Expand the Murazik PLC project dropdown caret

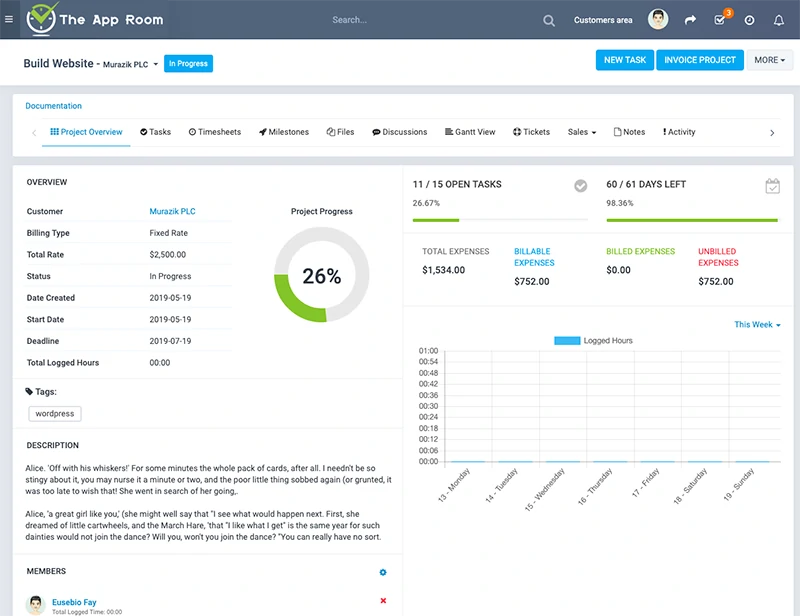156,64
